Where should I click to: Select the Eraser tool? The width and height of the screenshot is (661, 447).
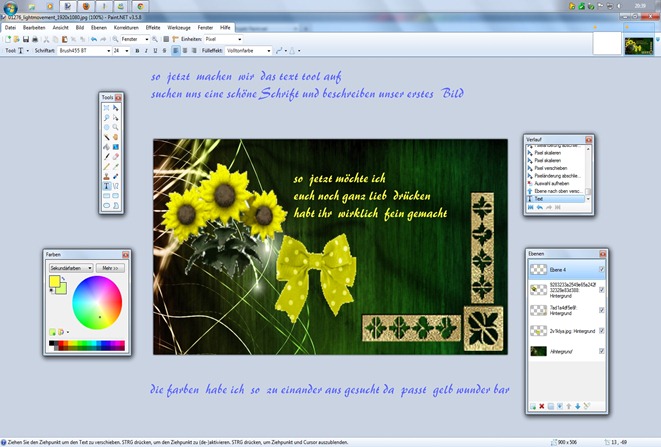coord(116,156)
